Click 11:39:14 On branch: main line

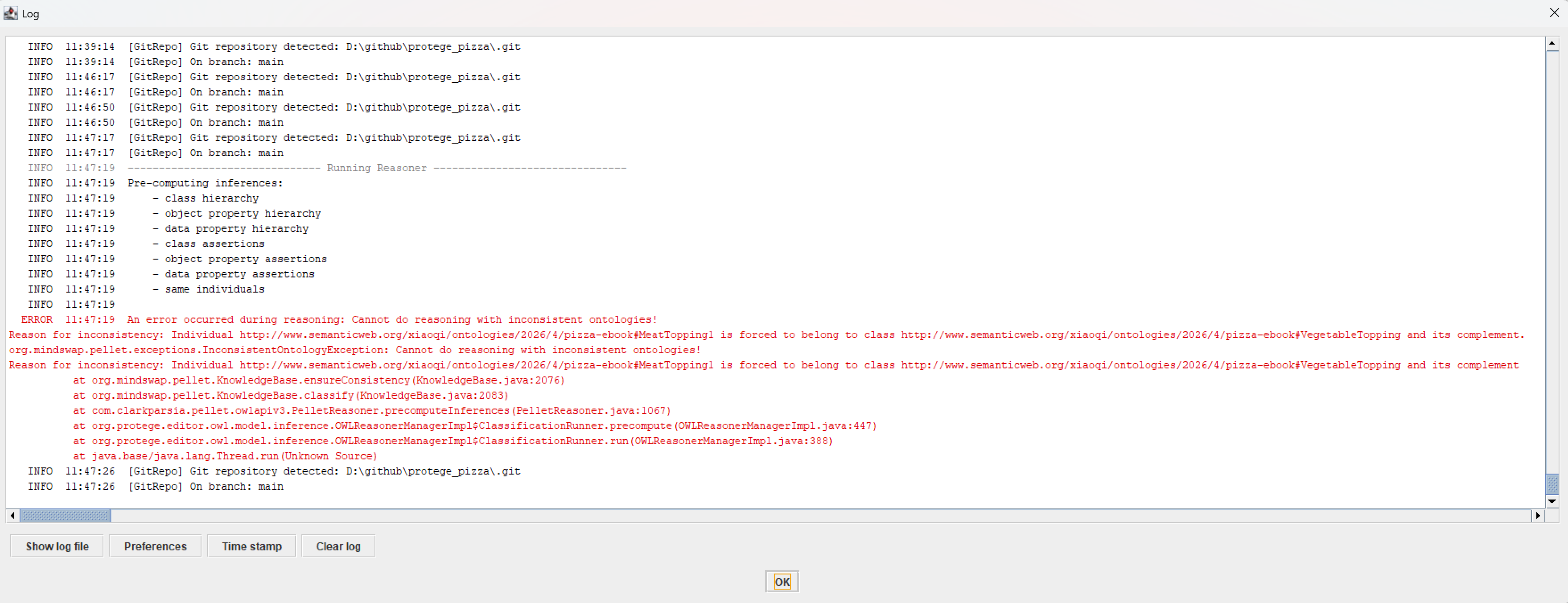(x=155, y=62)
